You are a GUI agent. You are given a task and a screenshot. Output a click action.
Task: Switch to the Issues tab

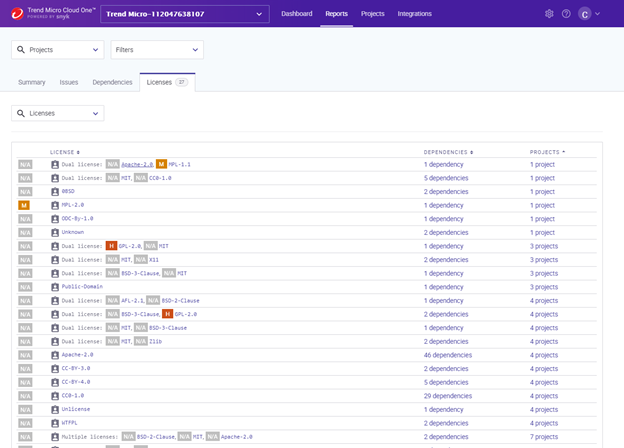68,82
